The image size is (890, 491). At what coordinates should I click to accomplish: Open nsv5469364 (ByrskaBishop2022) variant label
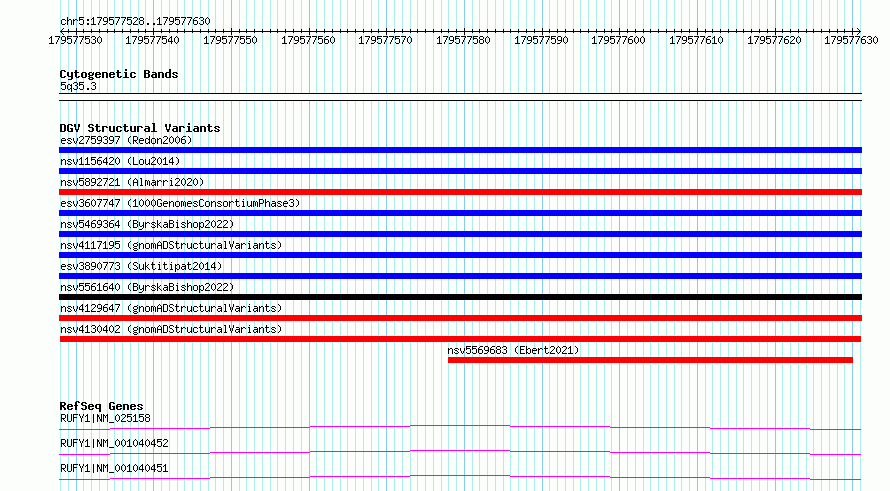(x=147, y=224)
